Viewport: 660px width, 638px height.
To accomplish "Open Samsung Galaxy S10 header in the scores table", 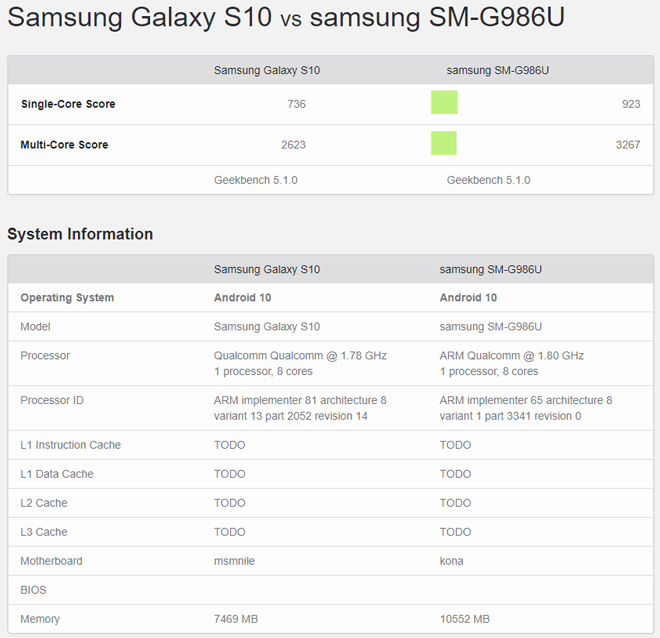I will [266, 70].
